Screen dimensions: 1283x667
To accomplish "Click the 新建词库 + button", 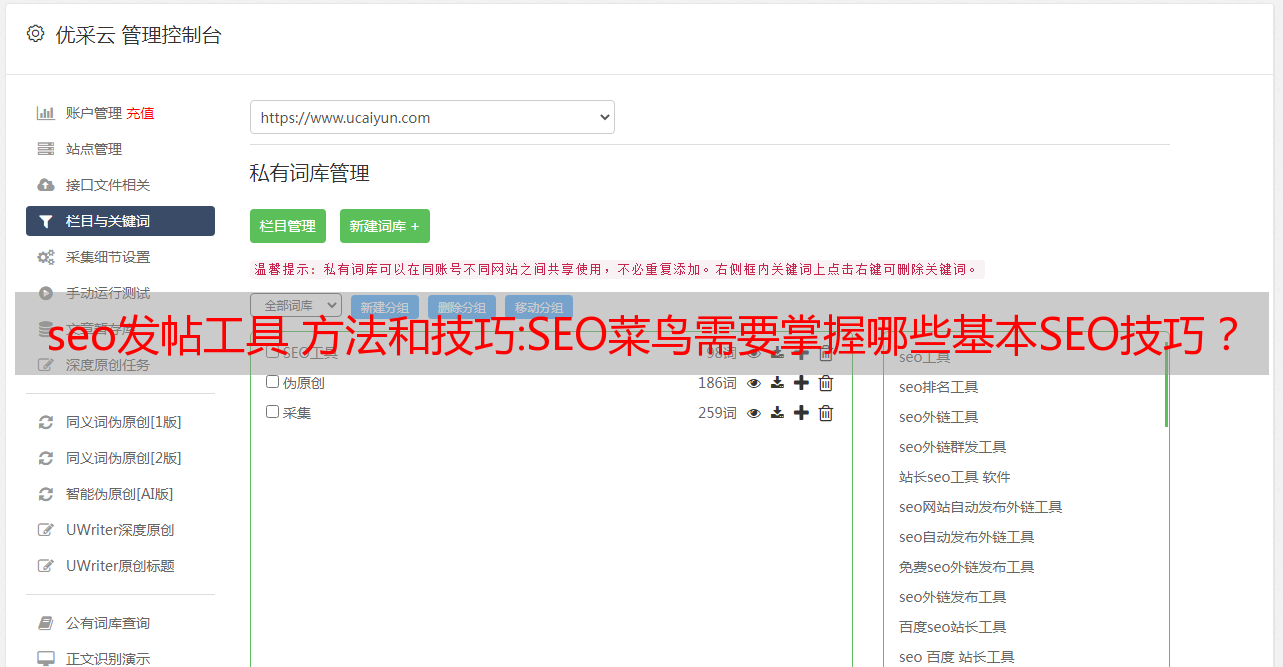I will tap(385, 226).
